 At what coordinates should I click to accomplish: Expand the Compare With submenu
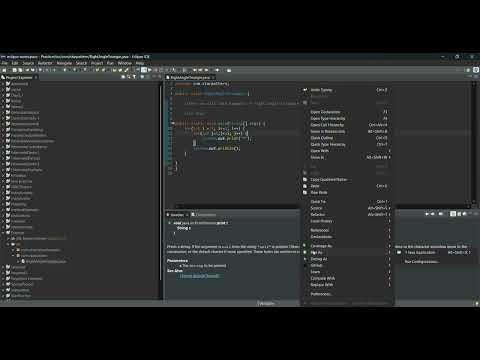[x=347, y=278]
